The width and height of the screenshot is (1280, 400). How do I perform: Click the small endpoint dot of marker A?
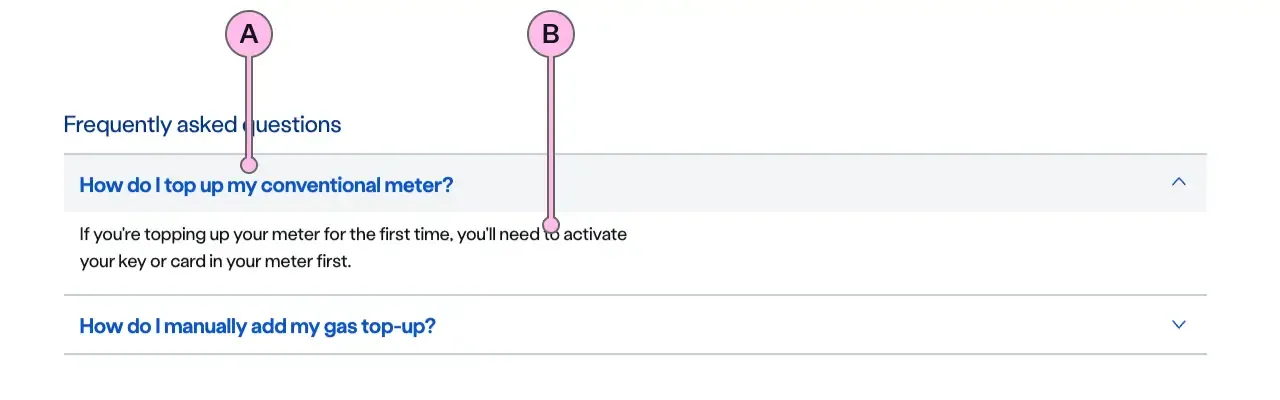250,164
